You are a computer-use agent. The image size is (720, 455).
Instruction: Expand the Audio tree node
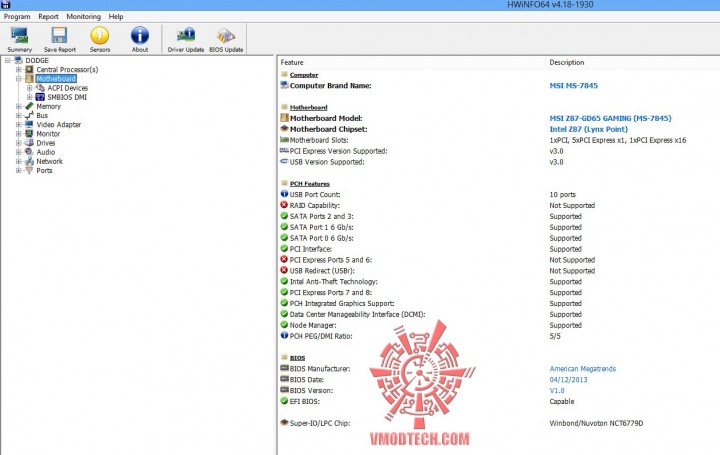click(x=19, y=152)
